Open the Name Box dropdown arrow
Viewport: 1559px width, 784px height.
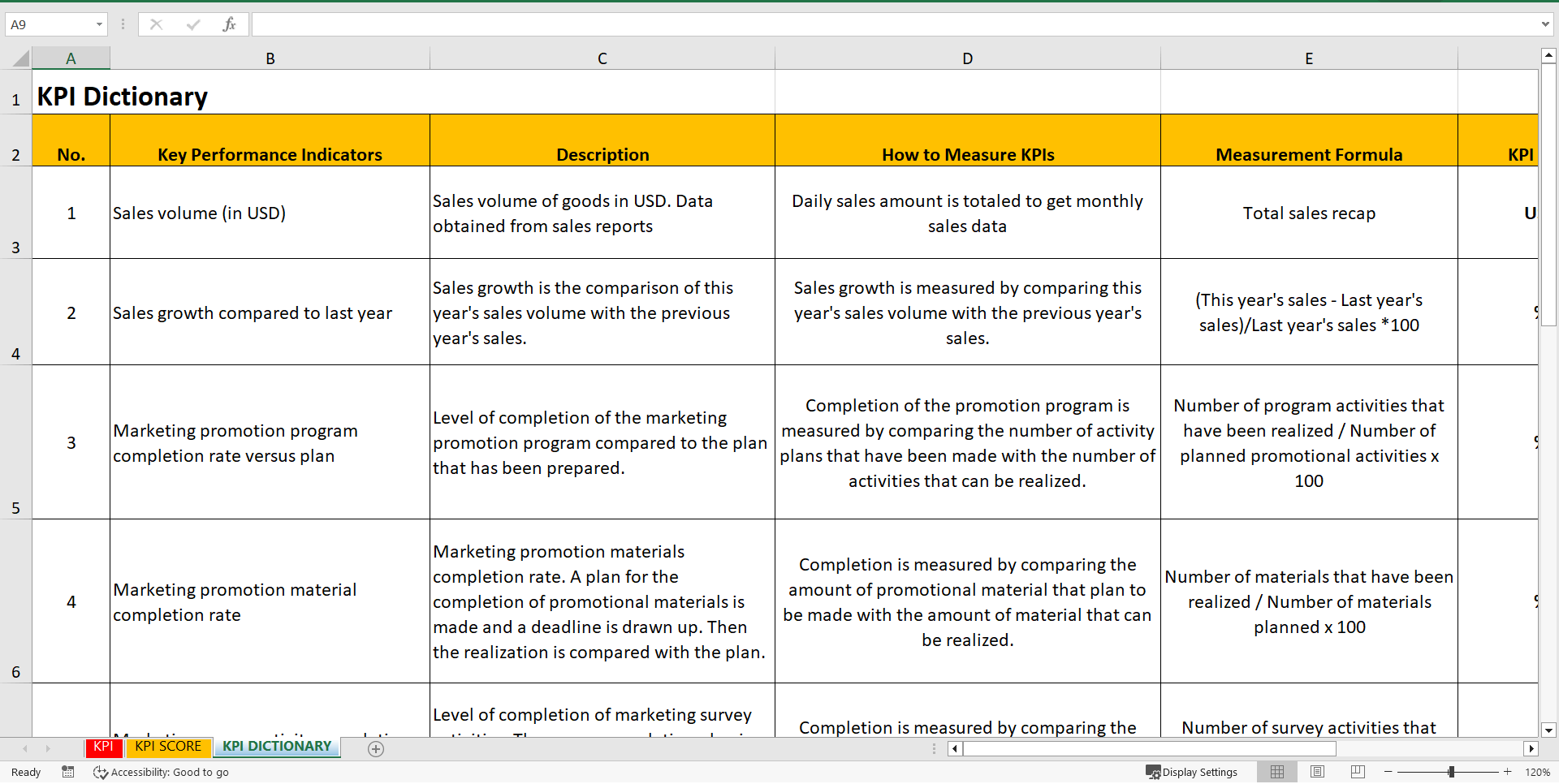(x=100, y=24)
